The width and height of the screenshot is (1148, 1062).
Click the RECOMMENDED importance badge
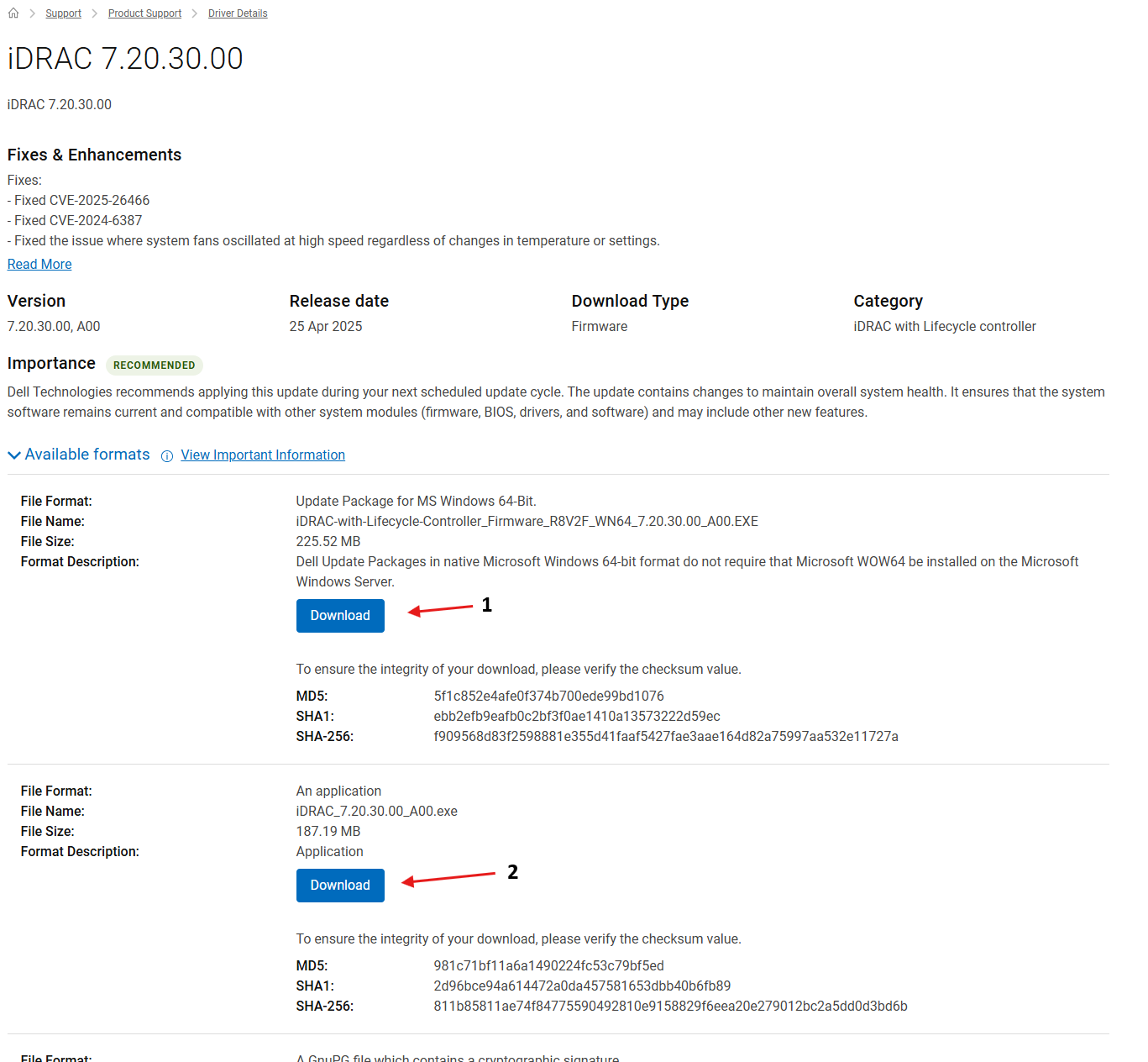coord(154,365)
